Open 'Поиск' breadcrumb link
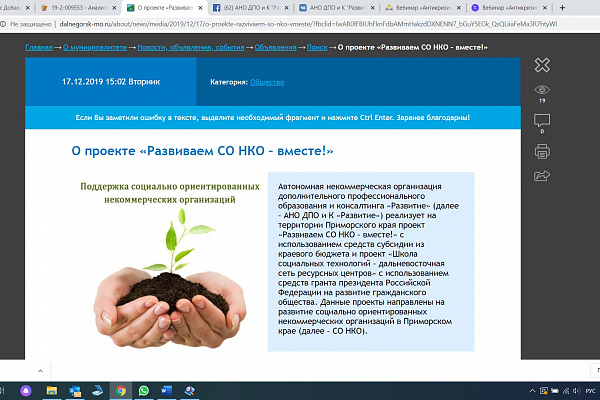The width and height of the screenshot is (600, 400). click(x=317, y=47)
